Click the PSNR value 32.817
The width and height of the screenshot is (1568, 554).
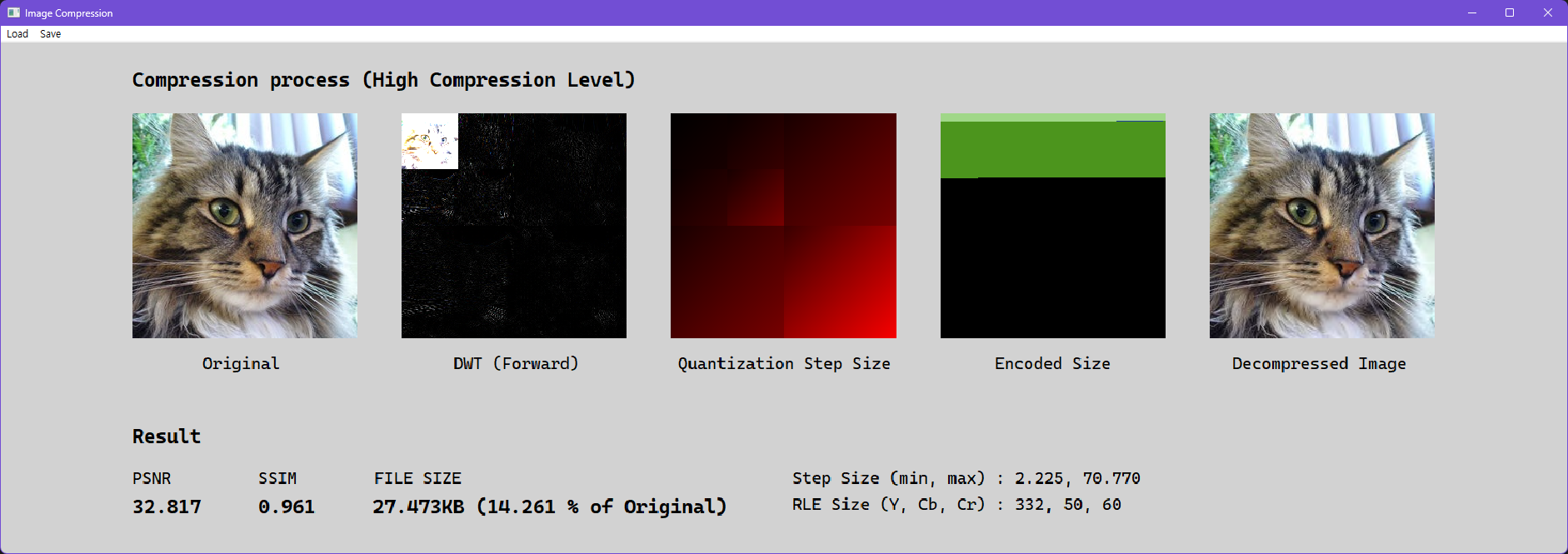[167, 507]
